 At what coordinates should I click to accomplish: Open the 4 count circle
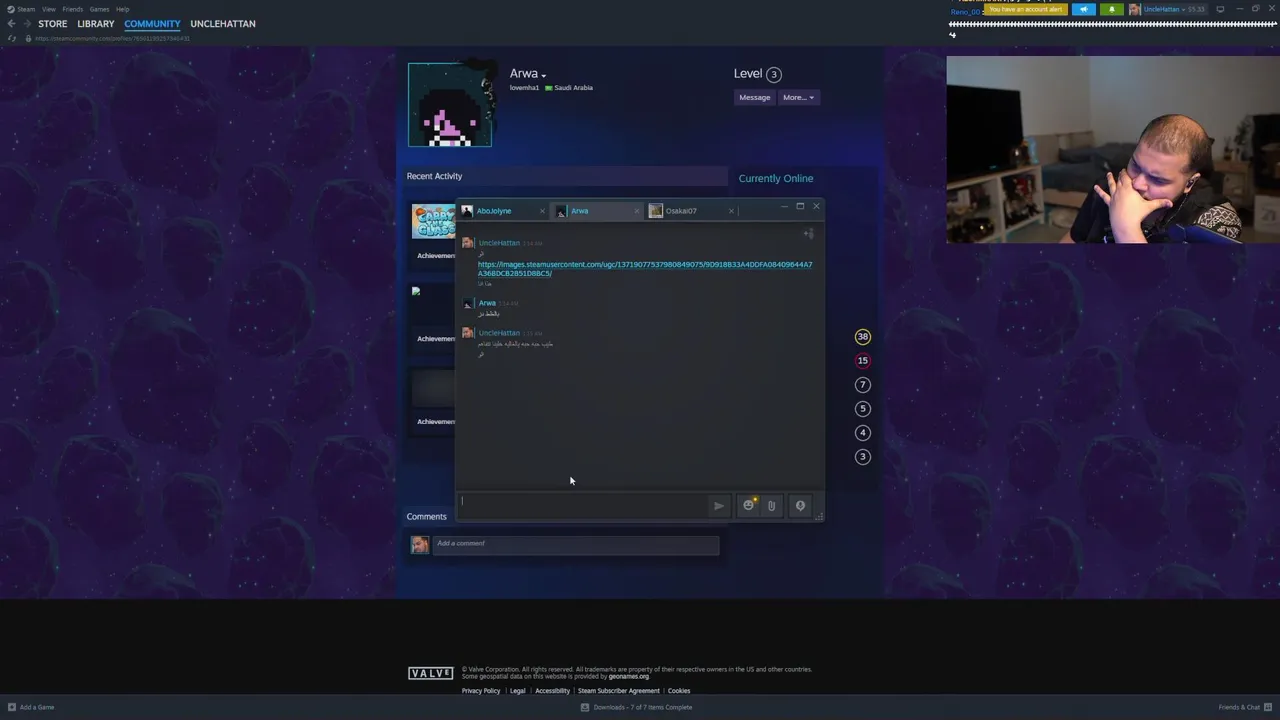[863, 433]
